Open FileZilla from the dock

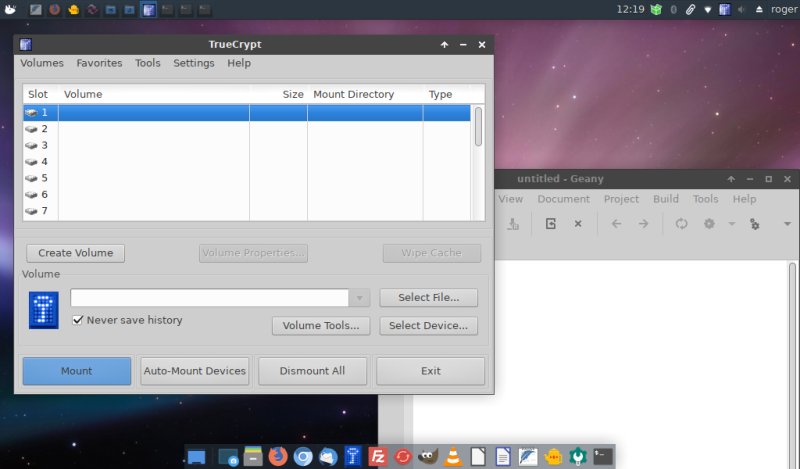(x=378, y=456)
